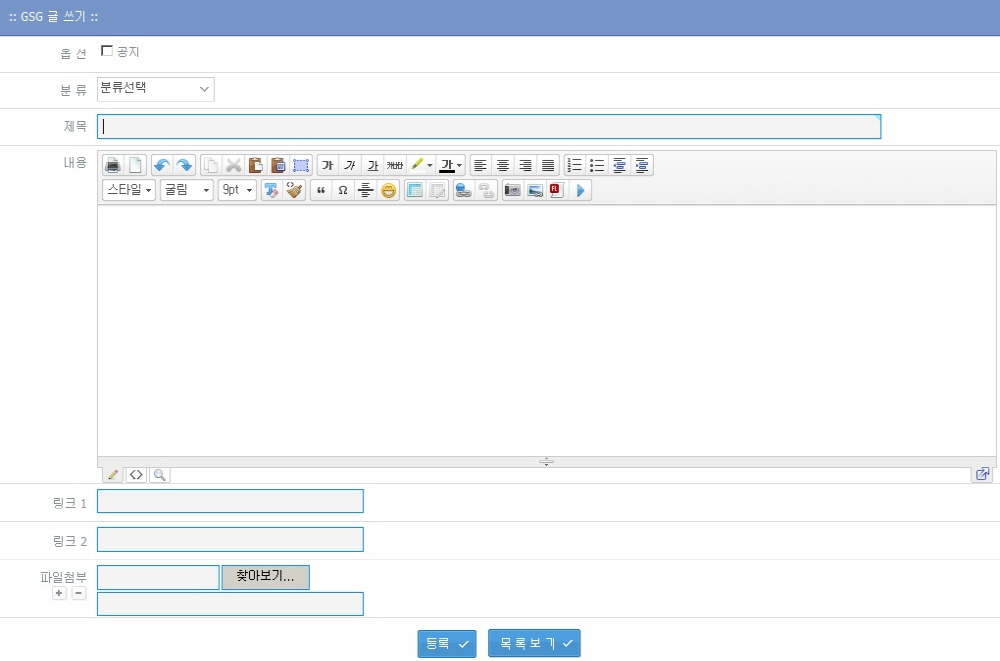This screenshot has height=661, width=1000.
Task: Insert a special character with Ω icon
Action: [x=343, y=190]
